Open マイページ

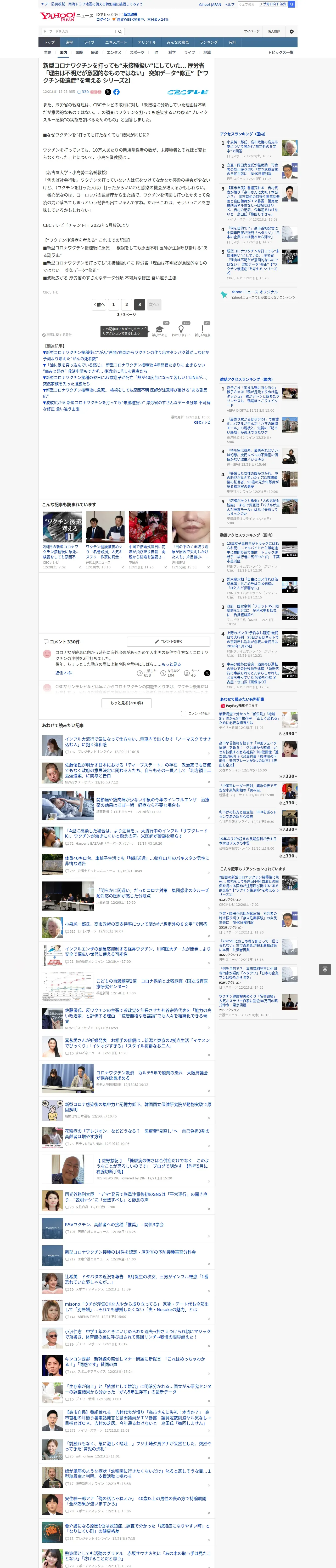[x=252, y=31]
